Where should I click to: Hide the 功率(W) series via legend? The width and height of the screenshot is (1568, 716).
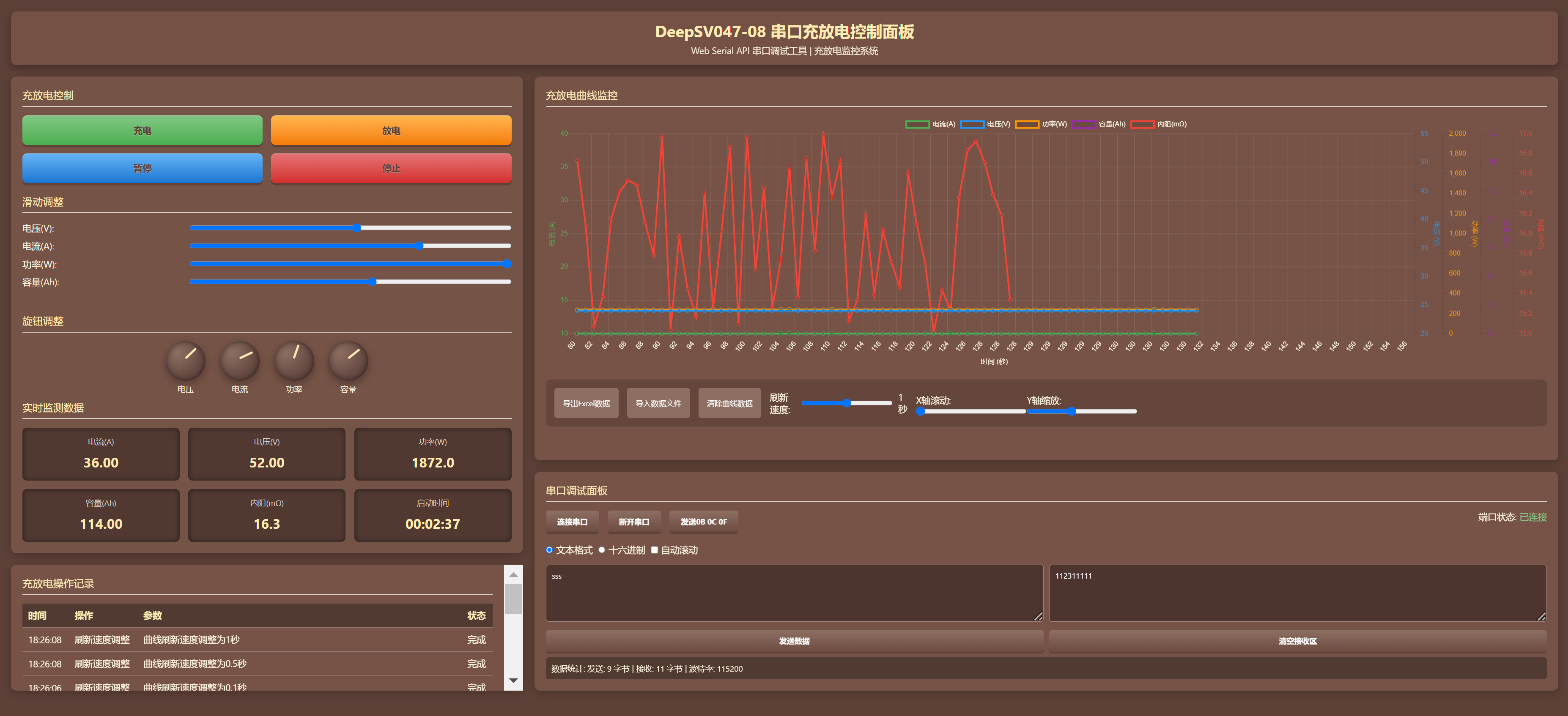1041,124
